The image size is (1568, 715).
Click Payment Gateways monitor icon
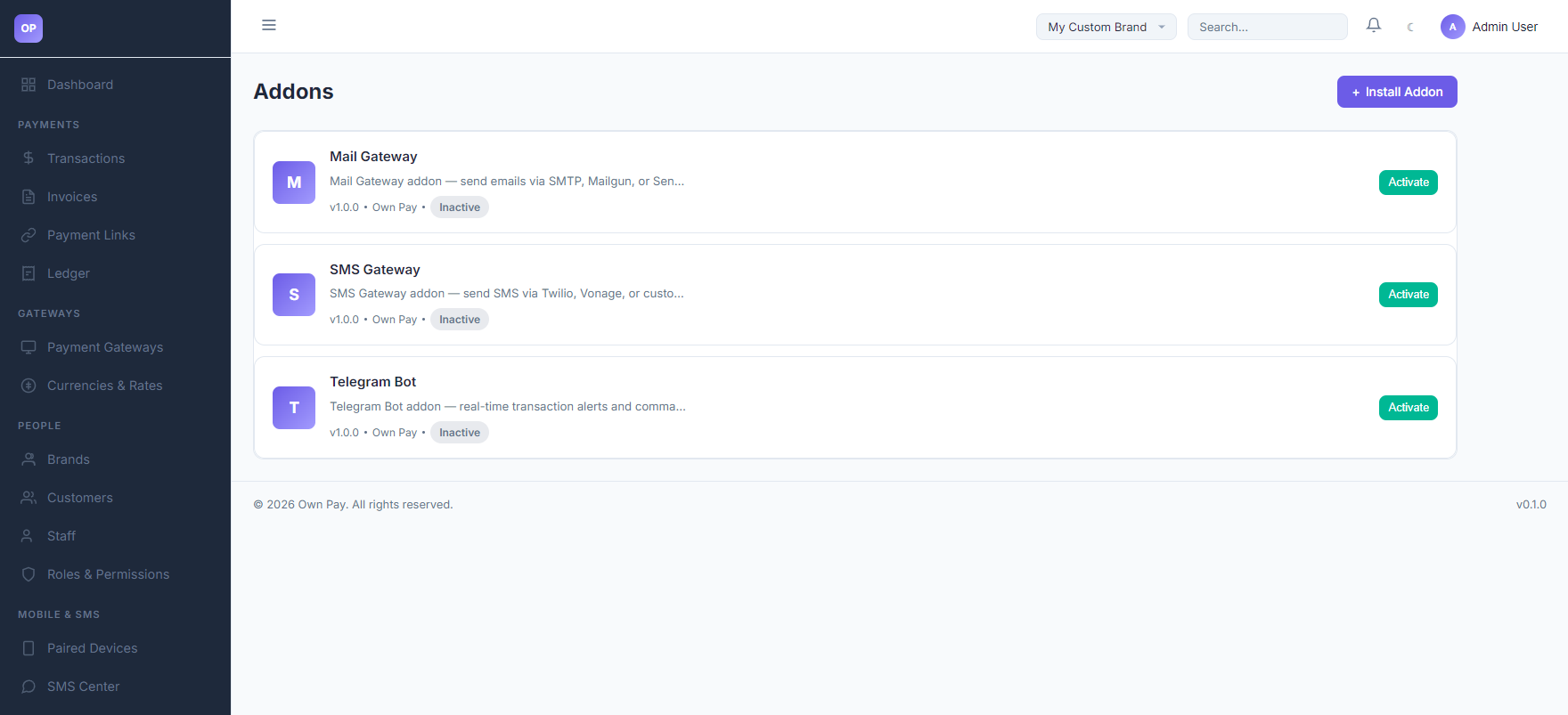click(29, 347)
